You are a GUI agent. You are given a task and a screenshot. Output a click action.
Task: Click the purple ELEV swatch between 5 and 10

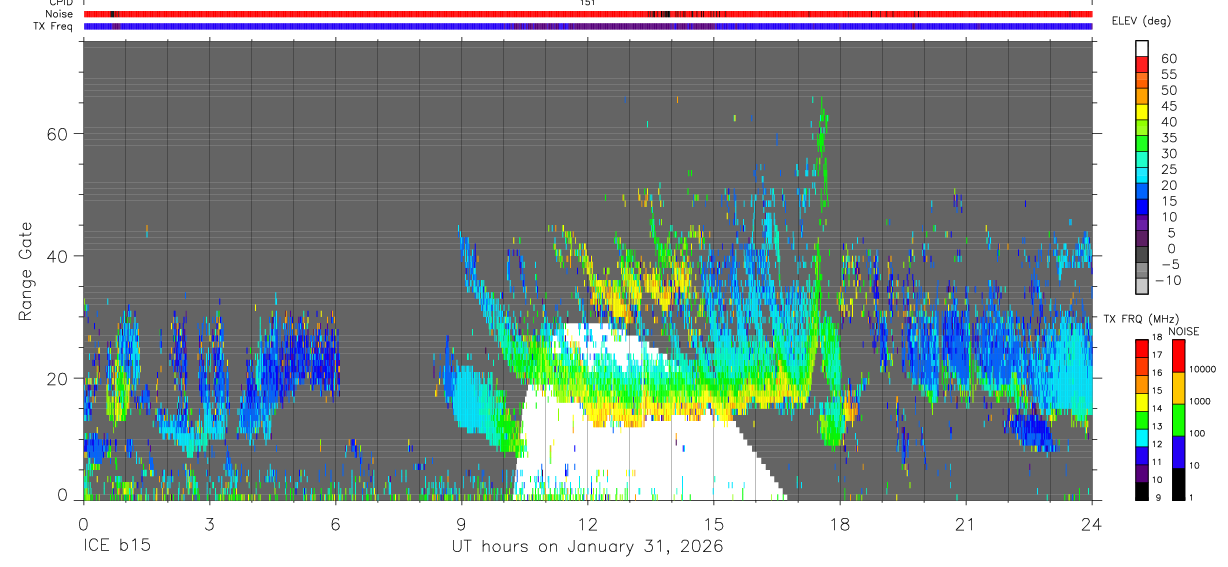[1143, 224]
